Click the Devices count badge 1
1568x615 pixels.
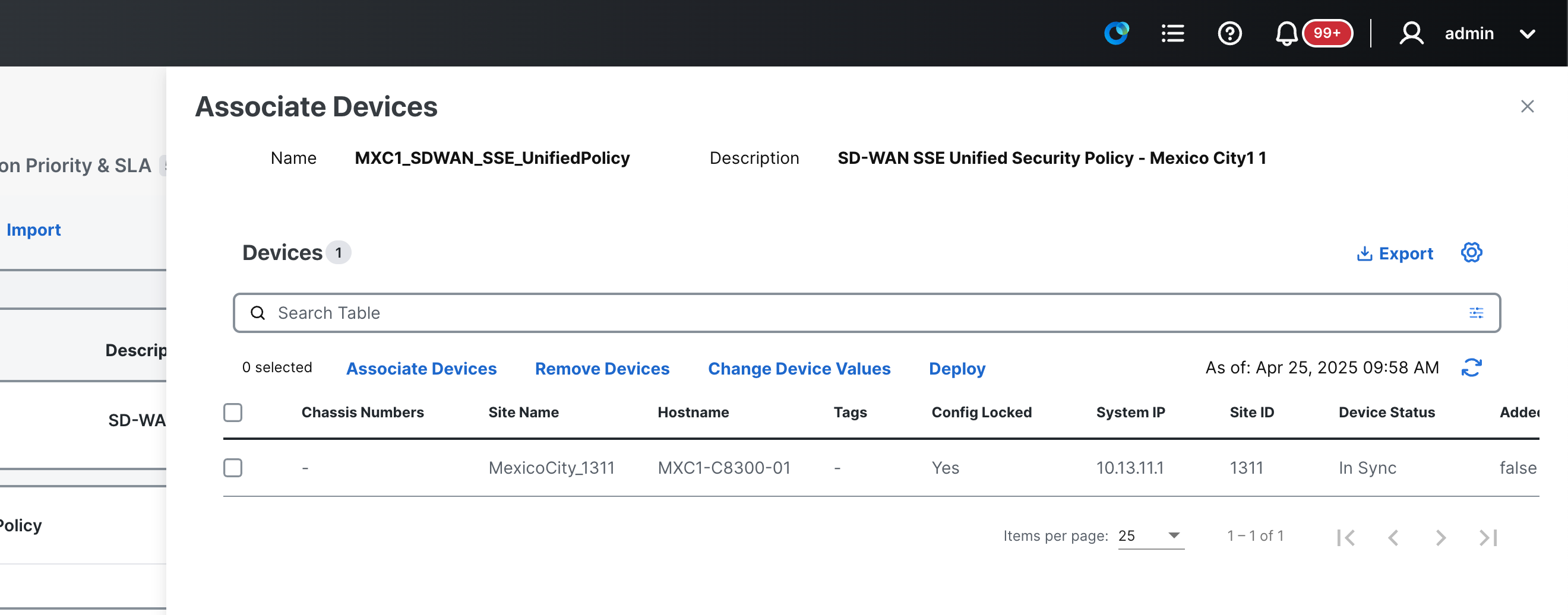tap(338, 252)
